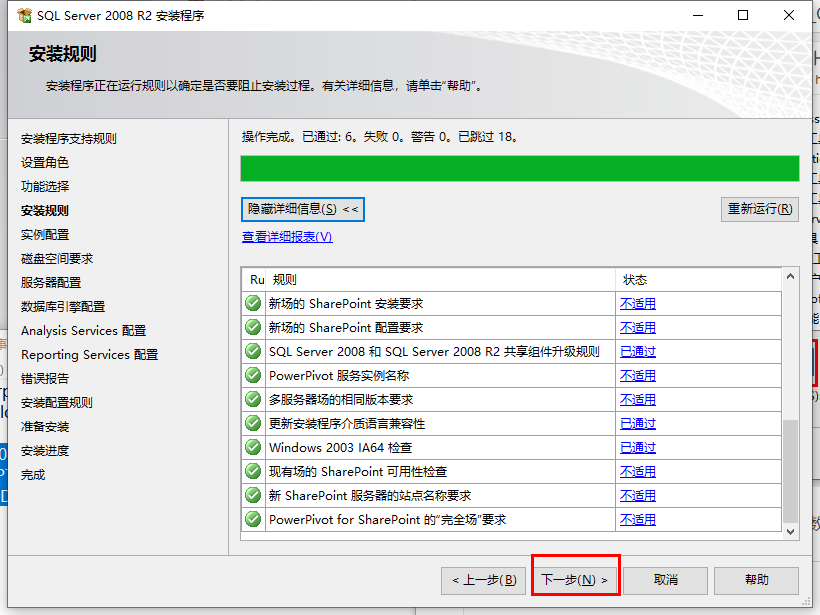Image resolution: width=820 pixels, height=615 pixels.
Task: Minimize the SQL Server setup window
Action: click(x=698, y=15)
